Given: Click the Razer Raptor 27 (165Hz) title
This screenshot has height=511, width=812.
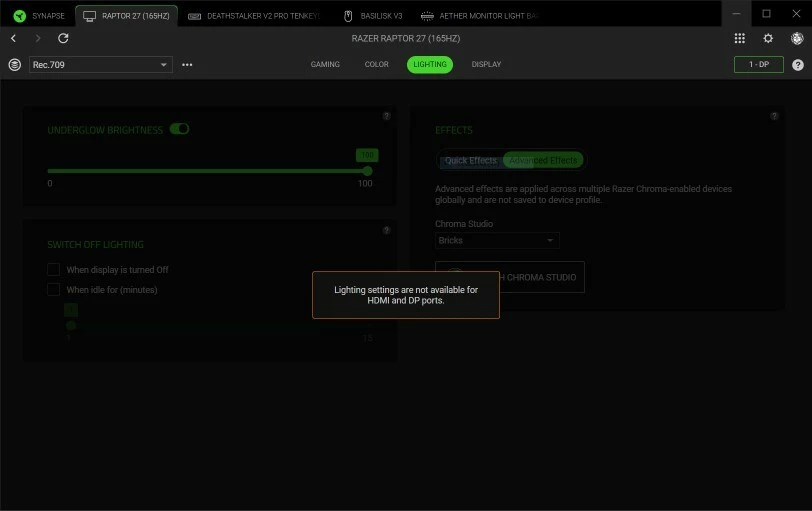Looking at the screenshot, I should tap(406, 38).
